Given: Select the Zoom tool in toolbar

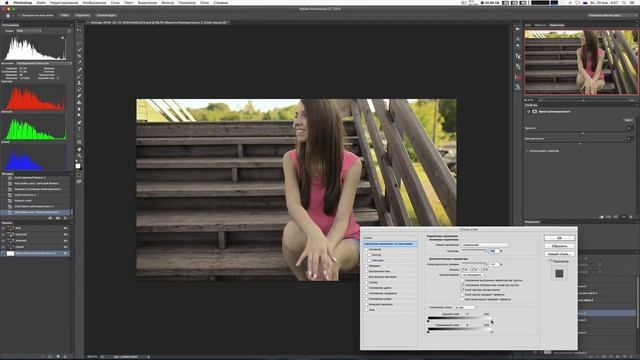Looking at the screenshot, I should (x=79, y=156).
